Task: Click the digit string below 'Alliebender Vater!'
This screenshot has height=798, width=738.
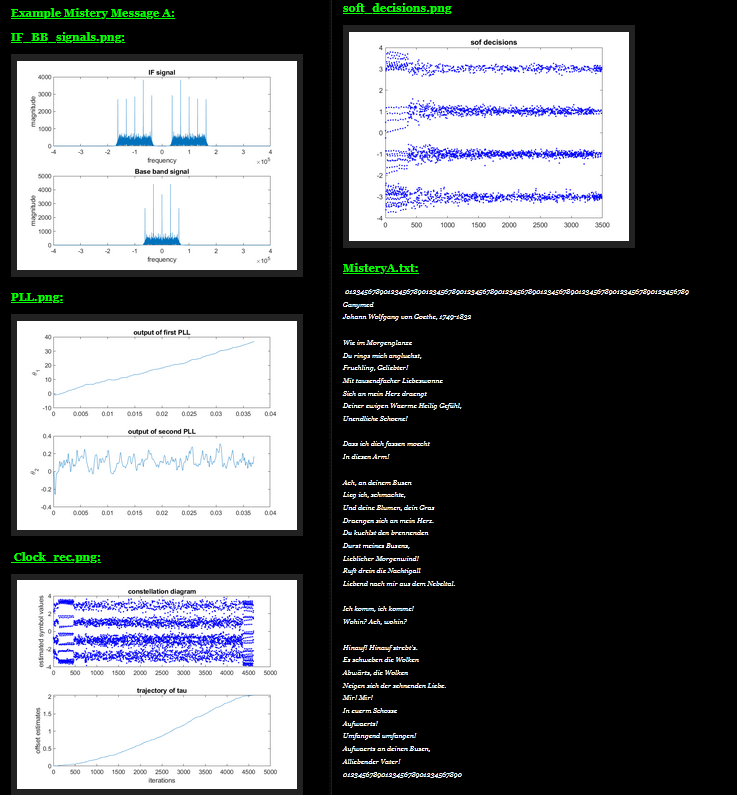Action: (403, 775)
